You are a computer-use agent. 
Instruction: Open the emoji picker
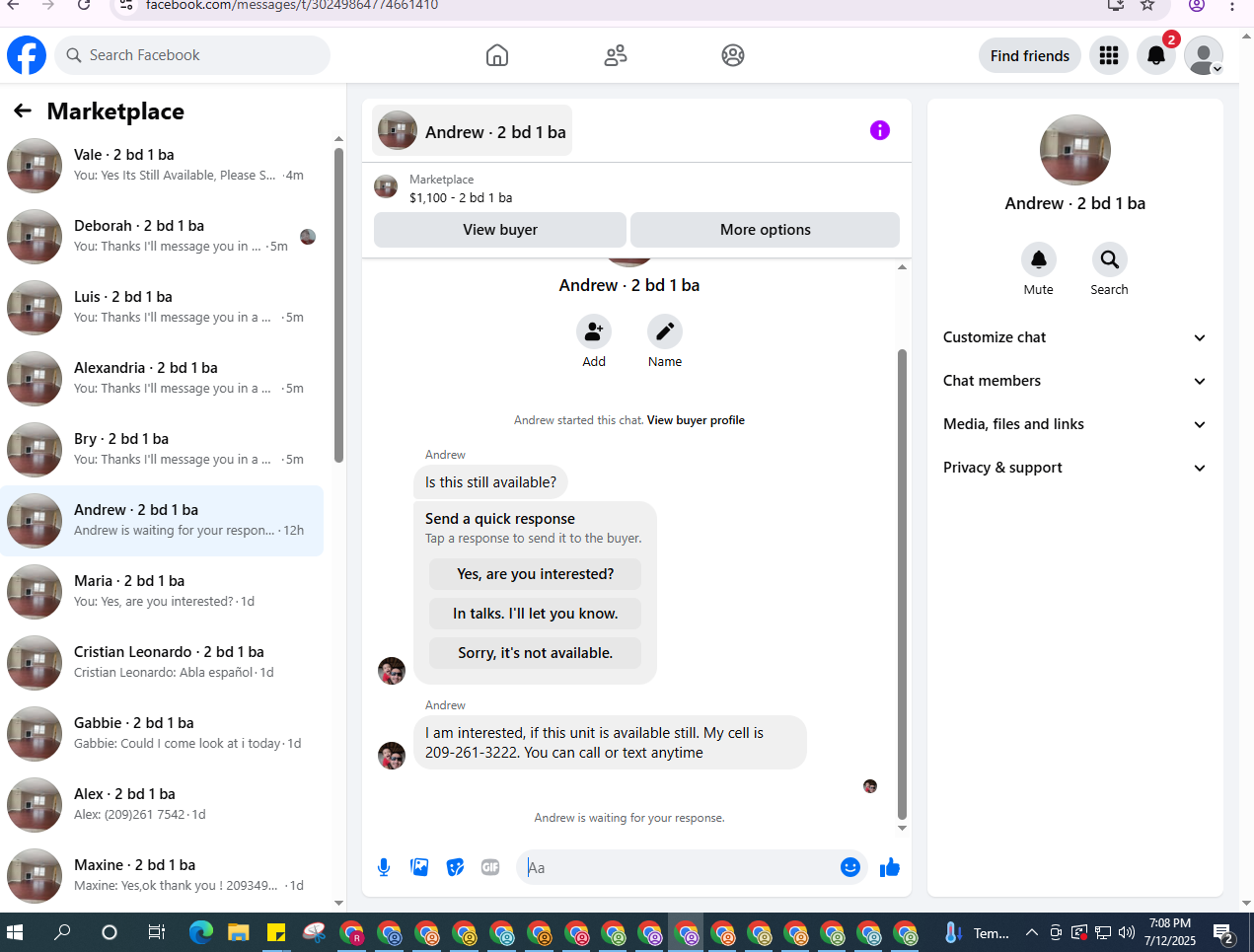[850, 867]
